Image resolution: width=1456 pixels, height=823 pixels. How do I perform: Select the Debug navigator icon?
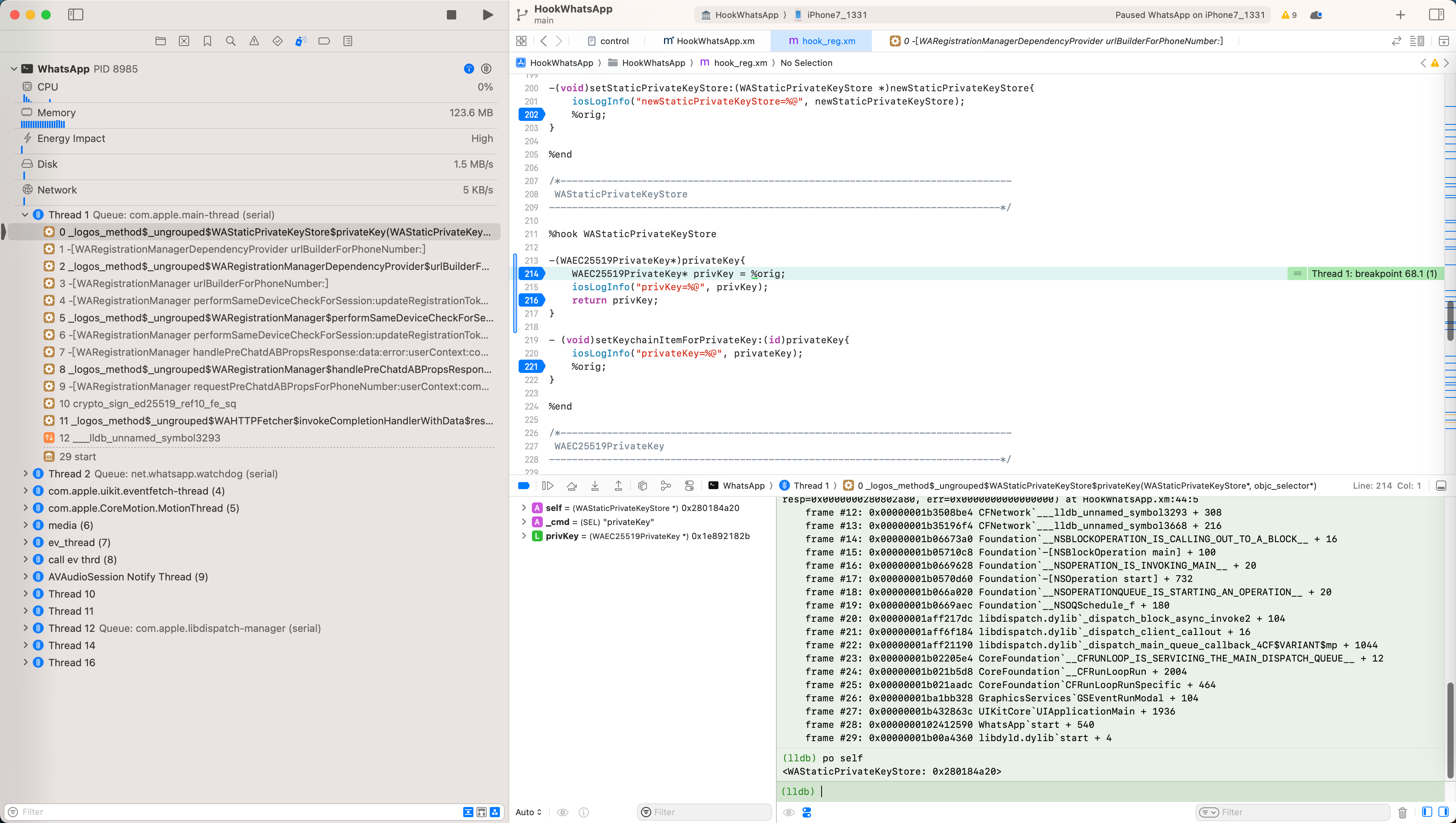301,41
